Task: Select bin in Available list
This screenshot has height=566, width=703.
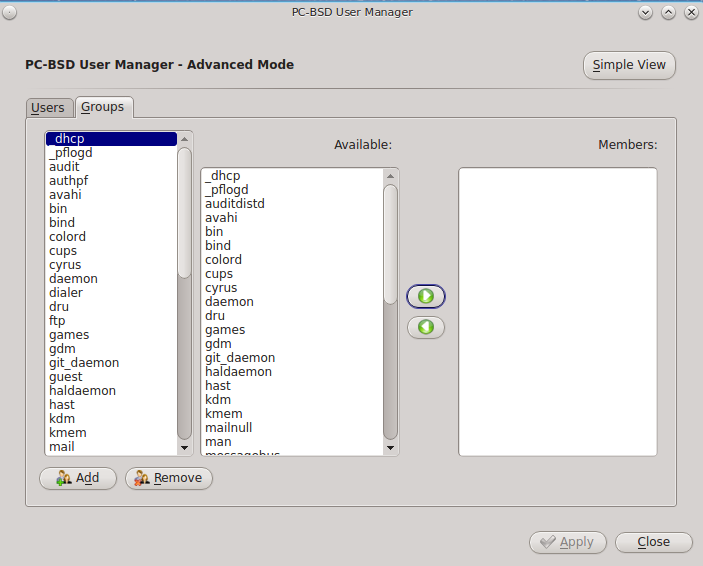Action: [292, 232]
